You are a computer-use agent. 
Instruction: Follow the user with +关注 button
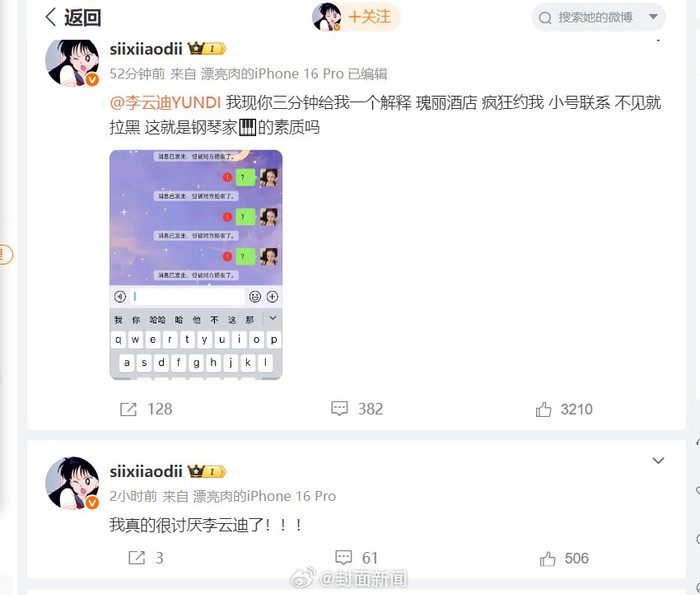pyautogui.click(x=369, y=17)
